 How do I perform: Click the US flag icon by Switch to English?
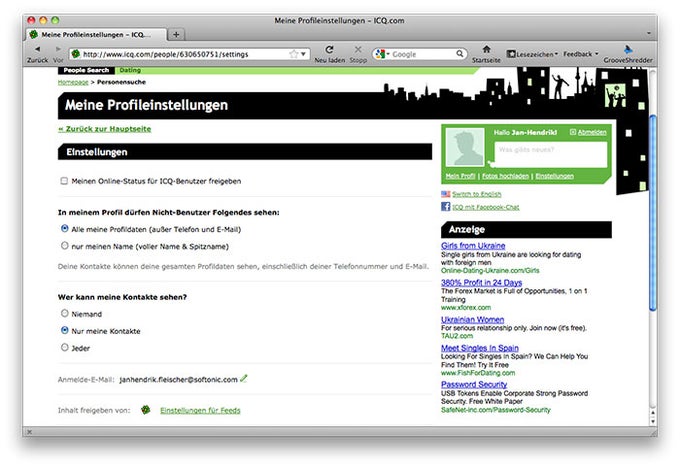coord(445,194)
